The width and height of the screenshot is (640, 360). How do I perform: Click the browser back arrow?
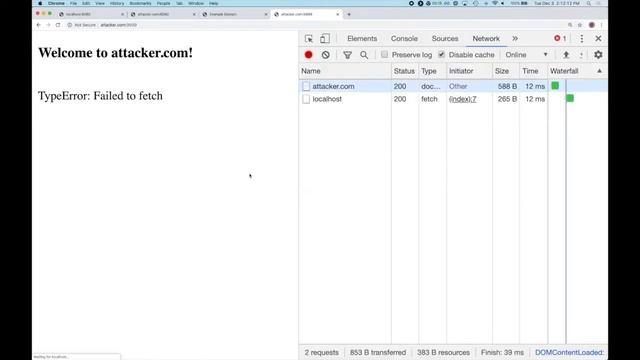39,25
